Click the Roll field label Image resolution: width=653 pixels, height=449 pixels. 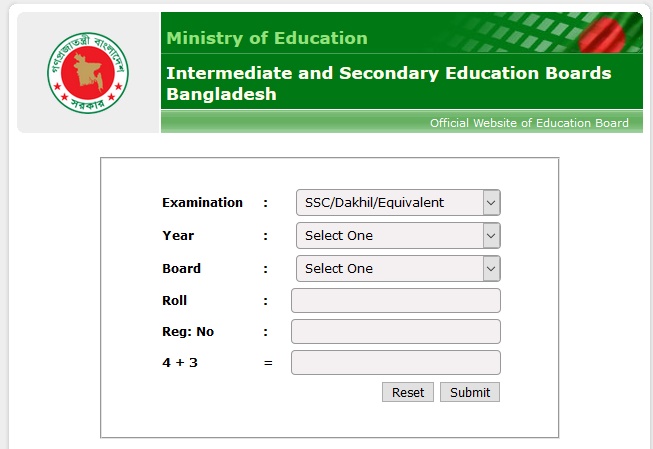pos(174,301)
